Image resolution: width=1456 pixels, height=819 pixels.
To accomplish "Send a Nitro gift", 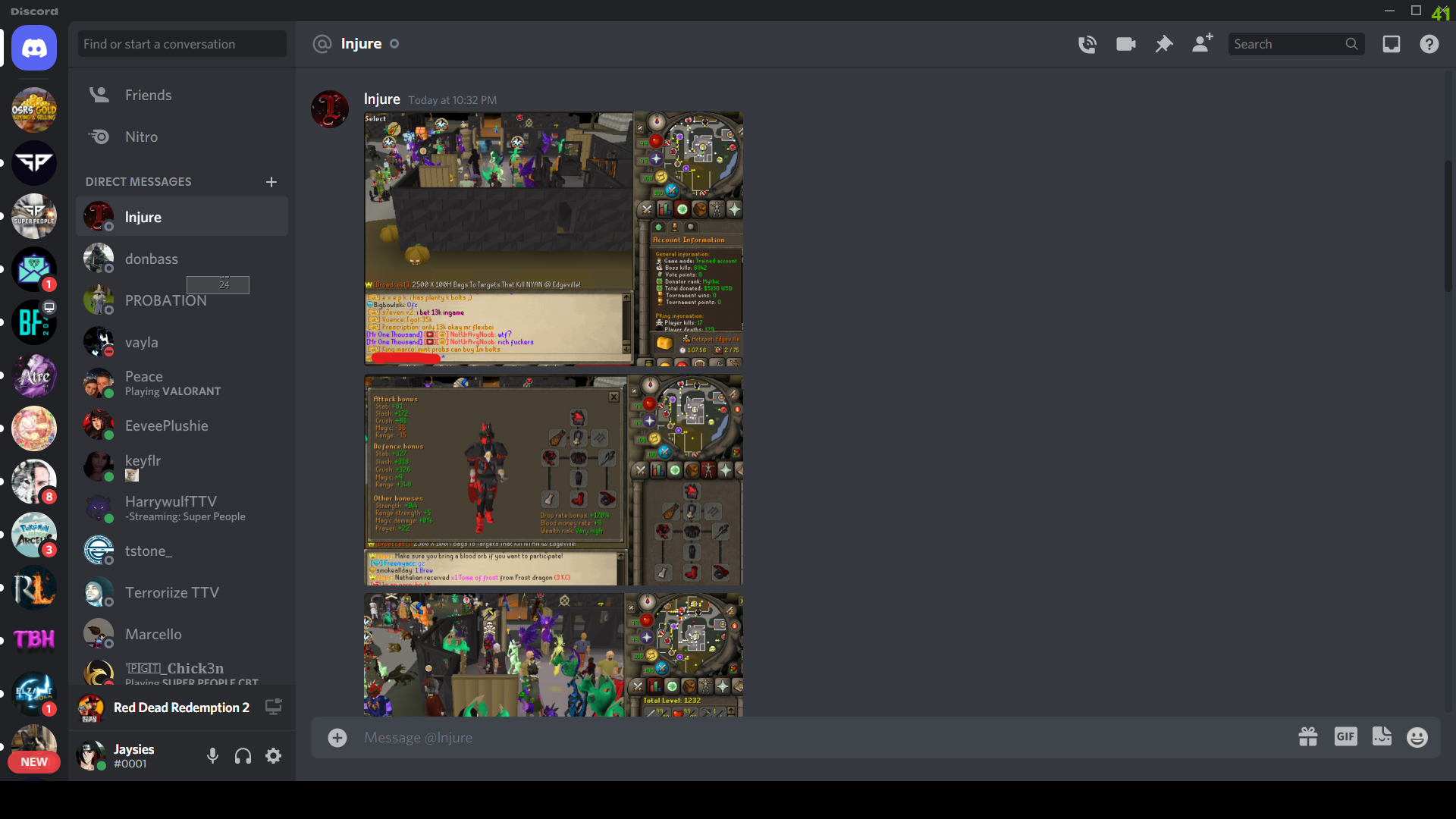I will 1307,736.
